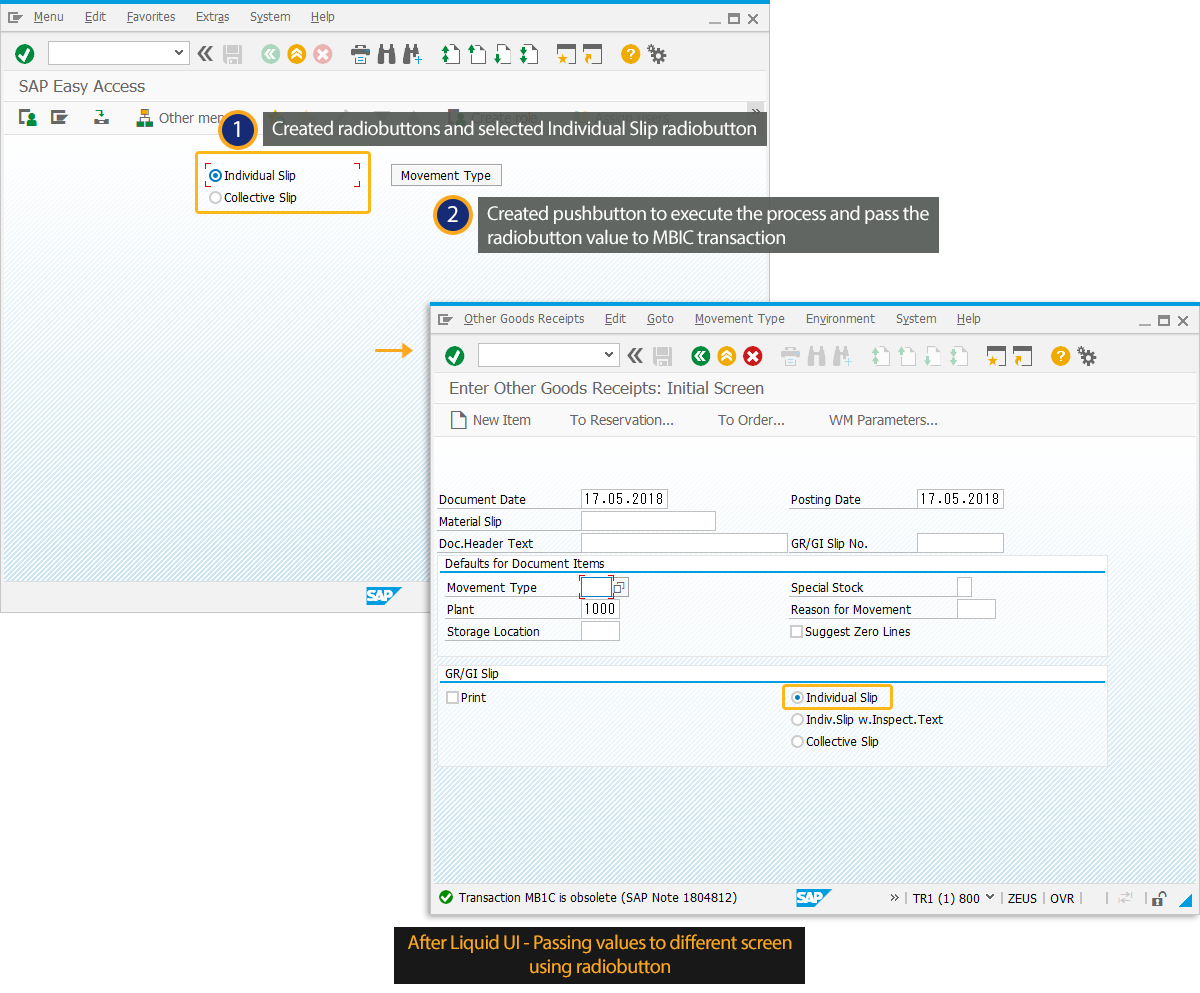Click the Reason for Movement input field
1200x993 pixels.
976,609
